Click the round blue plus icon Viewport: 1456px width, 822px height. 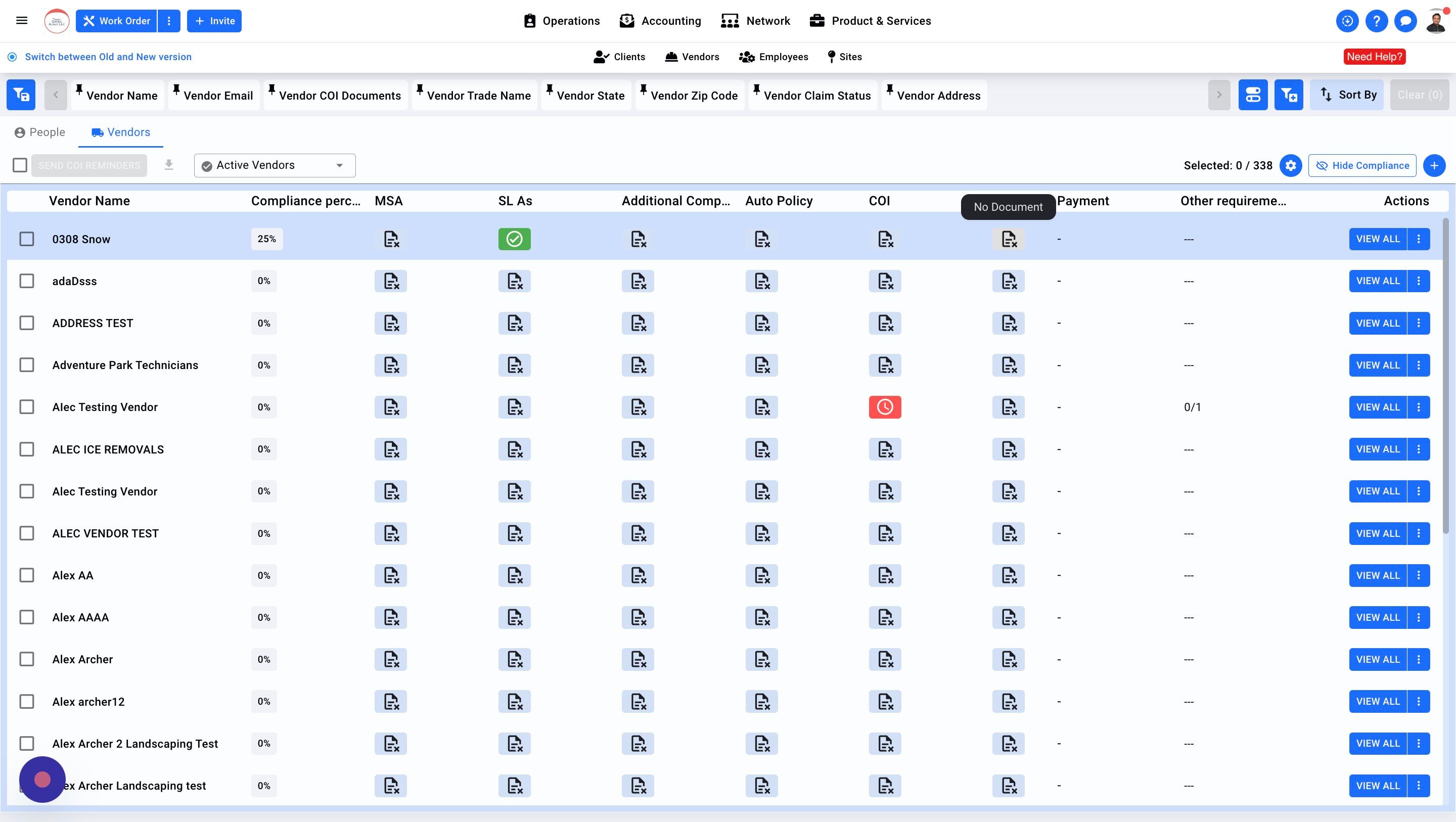click(x=1434, y=166)
